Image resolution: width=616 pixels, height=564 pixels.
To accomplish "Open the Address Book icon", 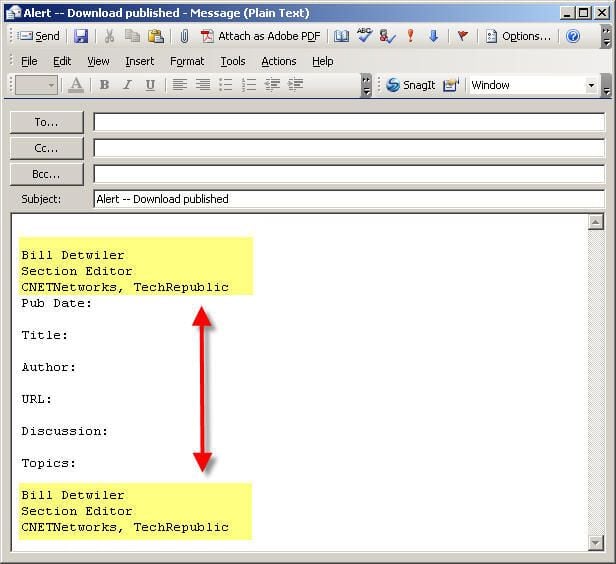I will tap(341, 36).
